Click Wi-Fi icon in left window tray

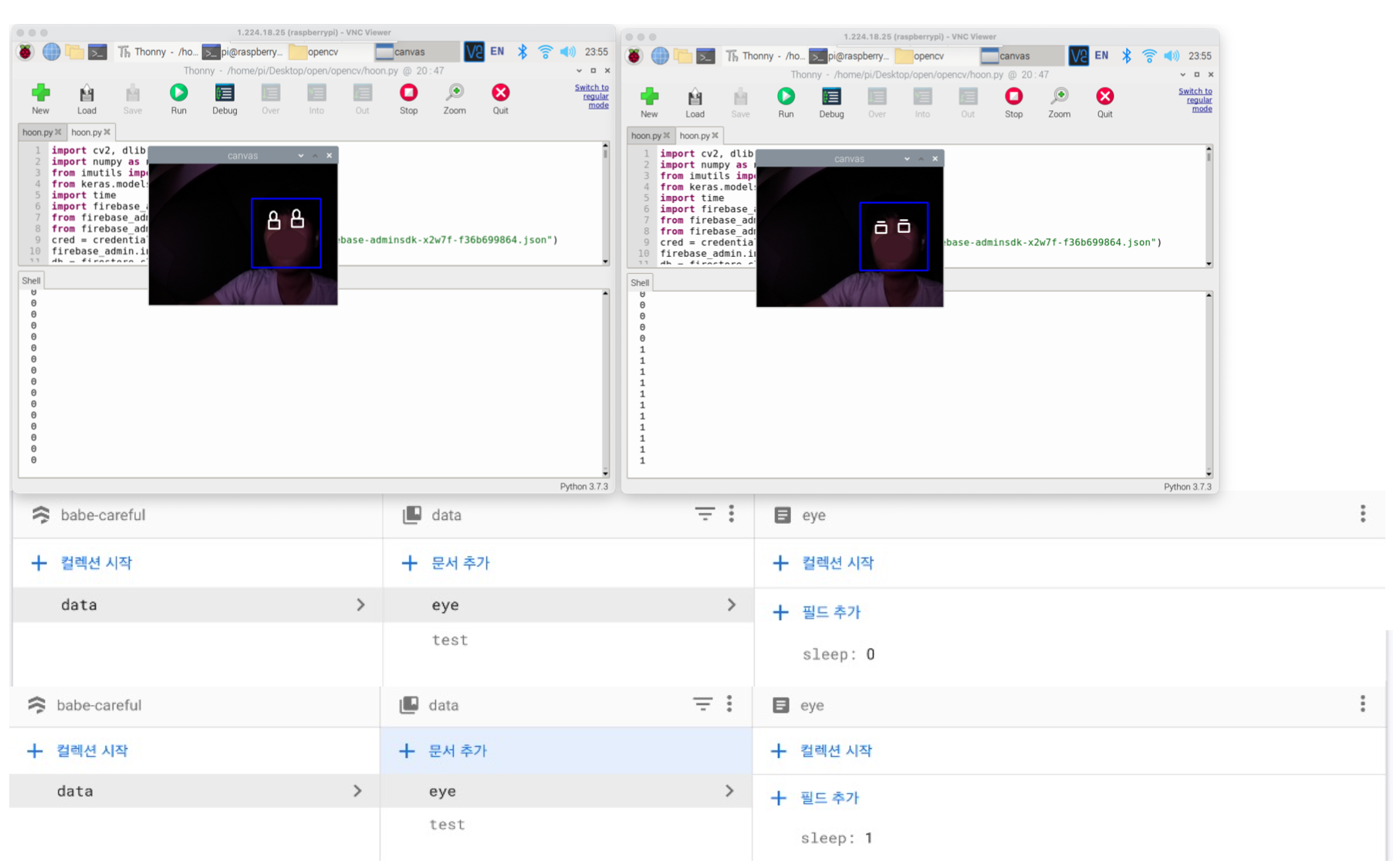545,52
